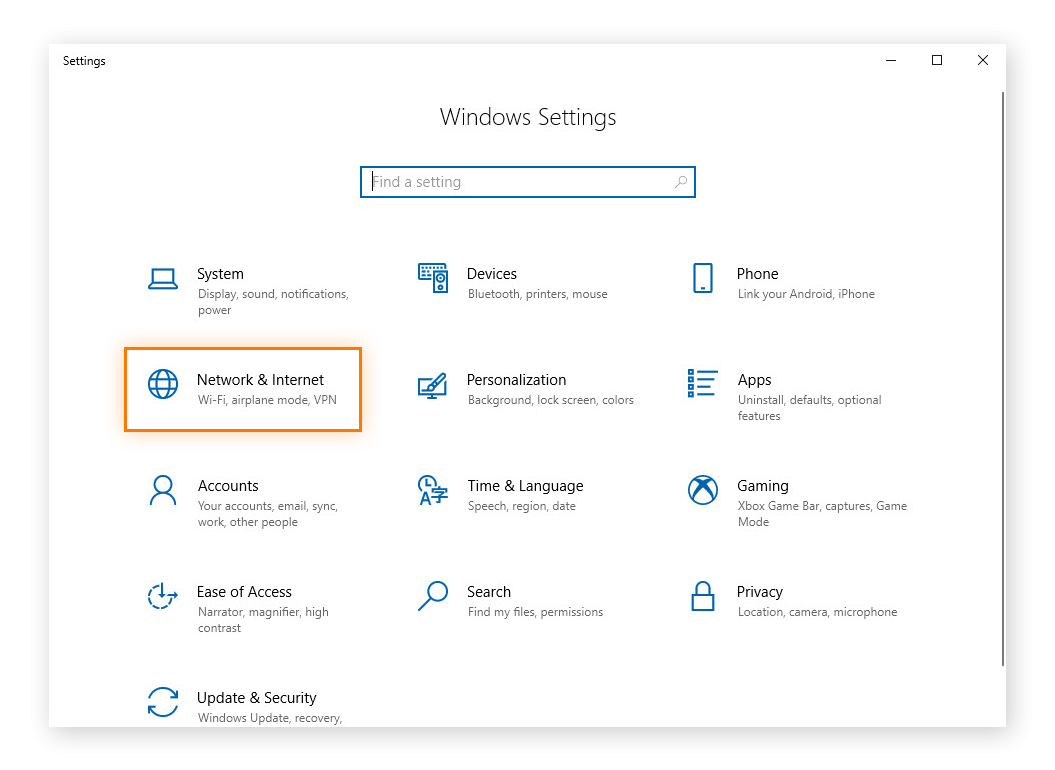1055x770 pixels.
Task: Open the System settings label
Action: (220, 274)
